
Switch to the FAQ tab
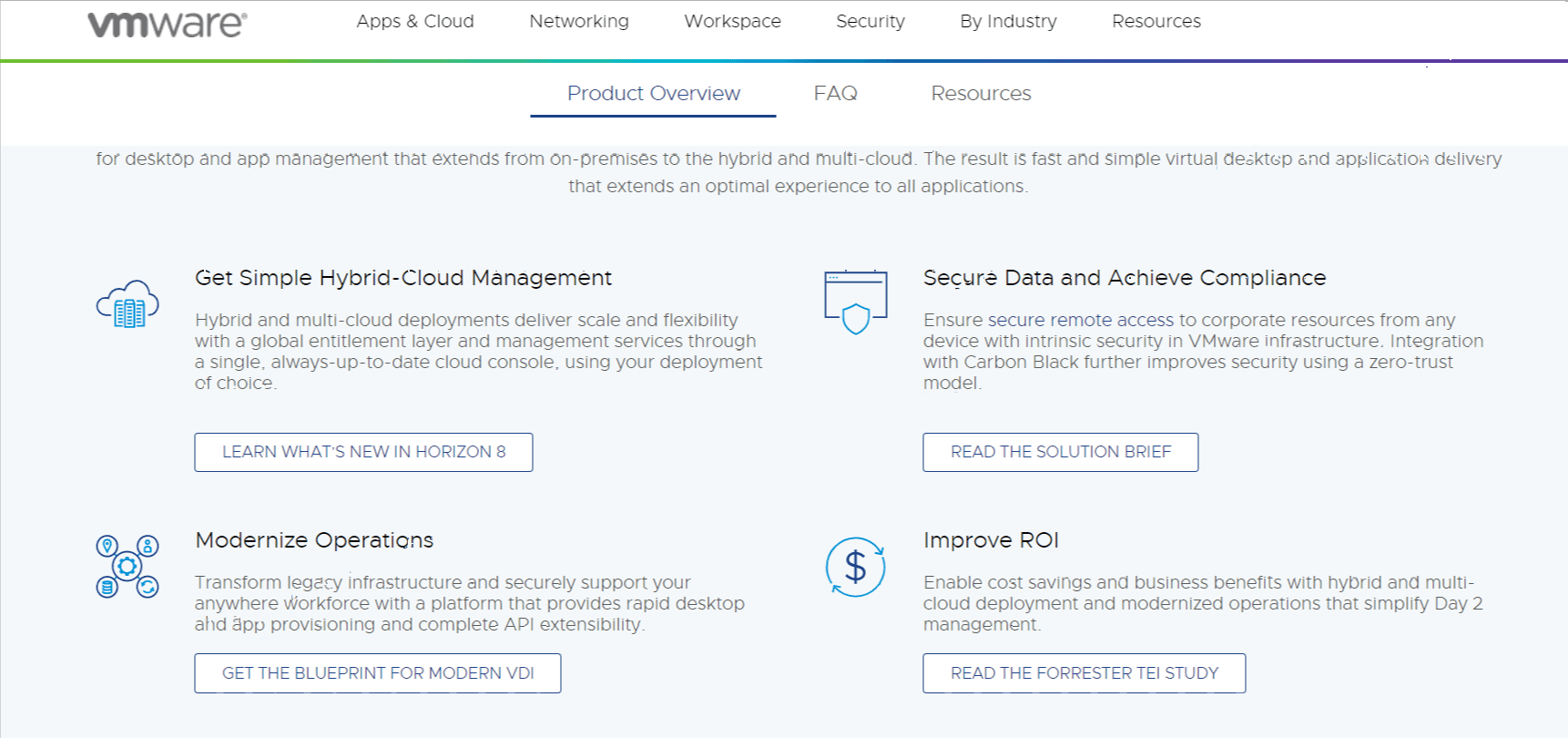click(x=835, y=93)
